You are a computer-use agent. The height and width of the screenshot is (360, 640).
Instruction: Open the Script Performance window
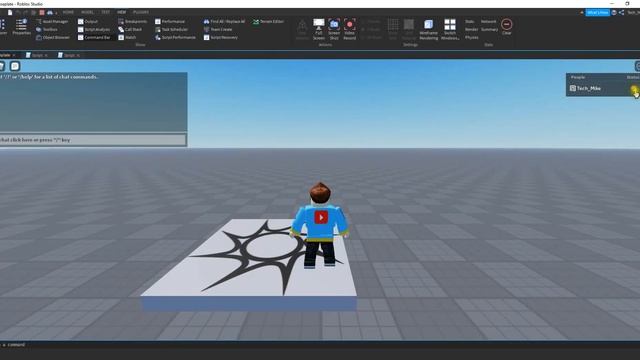pos(175,37)
